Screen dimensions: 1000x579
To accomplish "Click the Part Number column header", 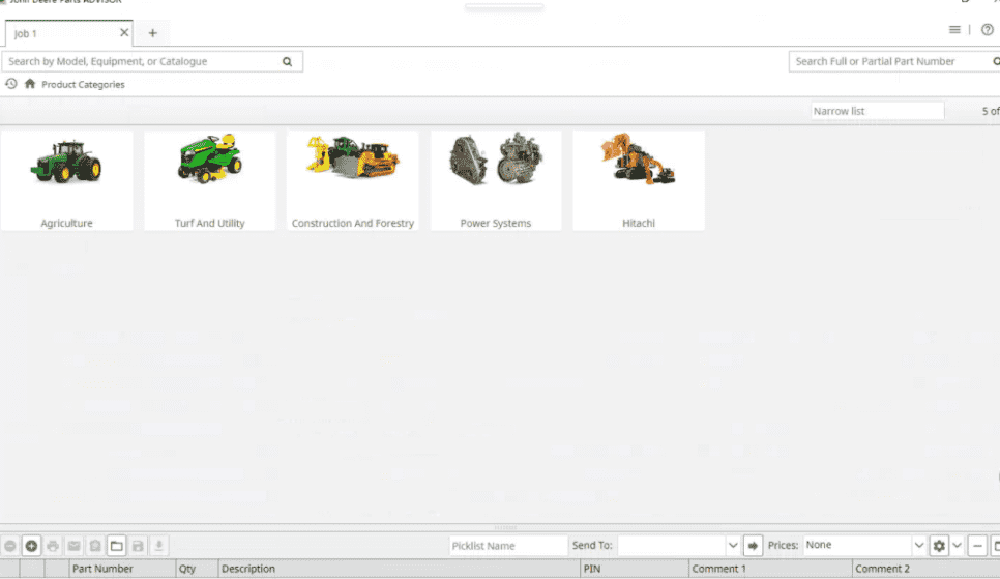I will [x=122, y=569].
